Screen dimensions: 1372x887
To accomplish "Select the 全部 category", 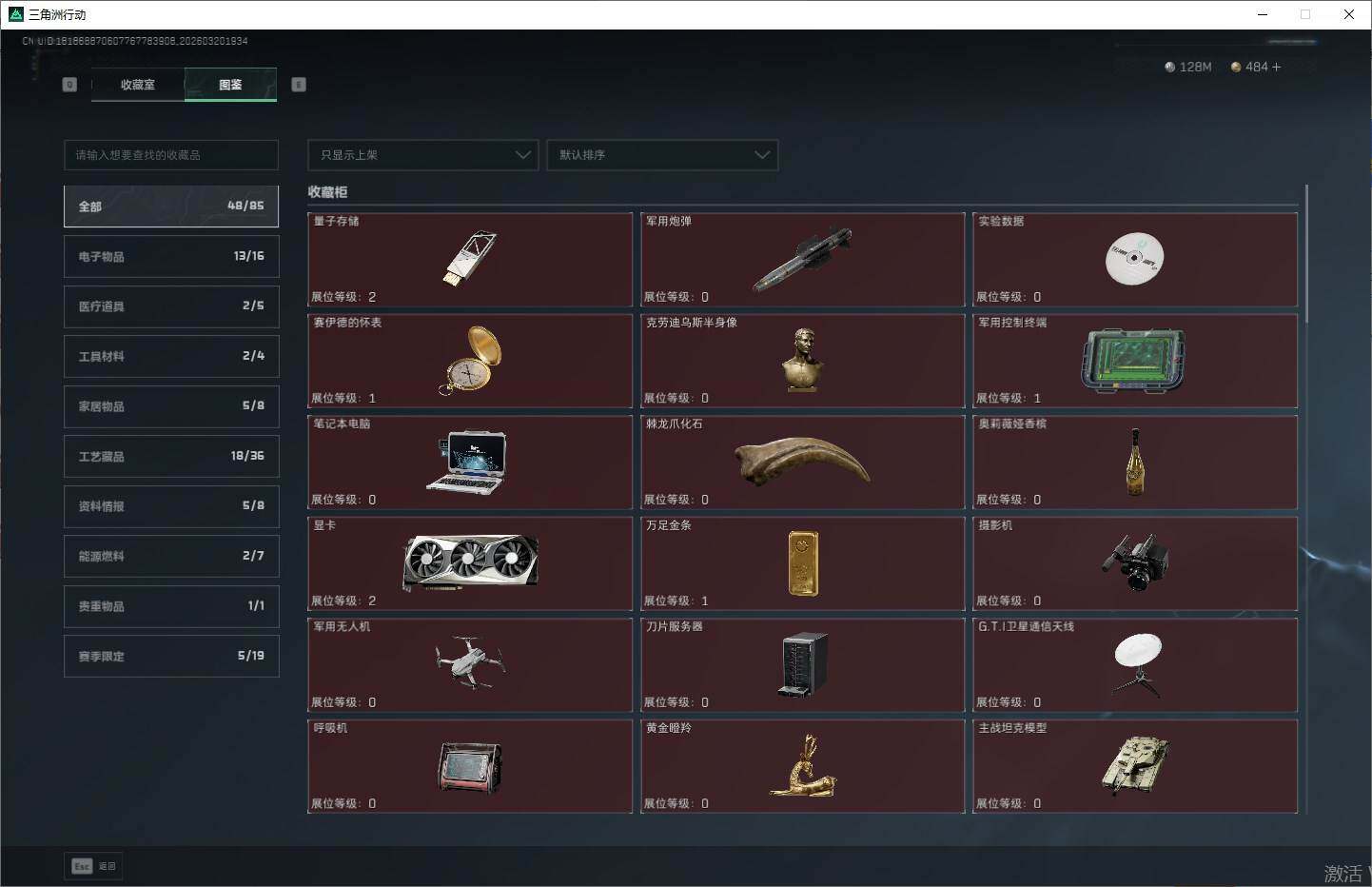I will click(171, 207).
